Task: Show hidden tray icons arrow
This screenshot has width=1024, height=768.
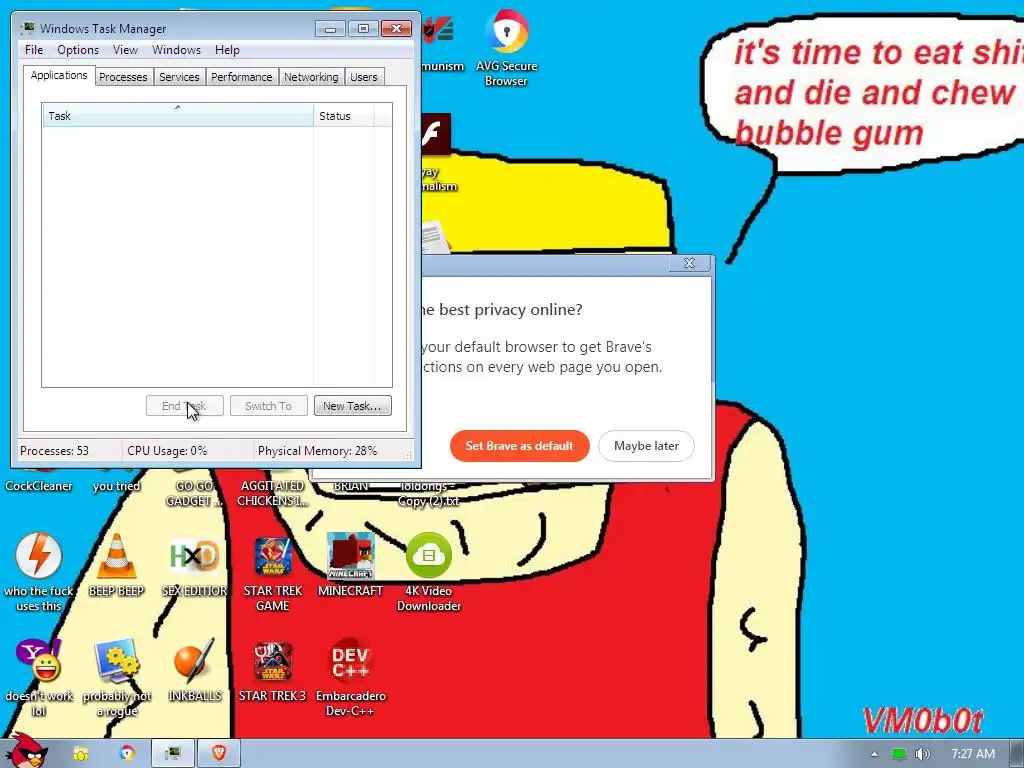Action: 874,754
